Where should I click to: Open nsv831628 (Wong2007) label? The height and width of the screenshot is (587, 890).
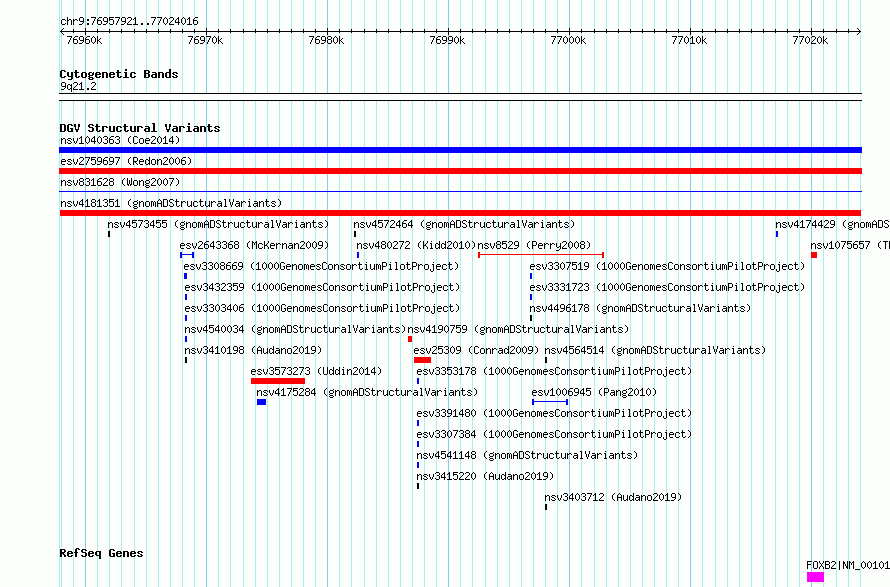(x=120, y=182)
